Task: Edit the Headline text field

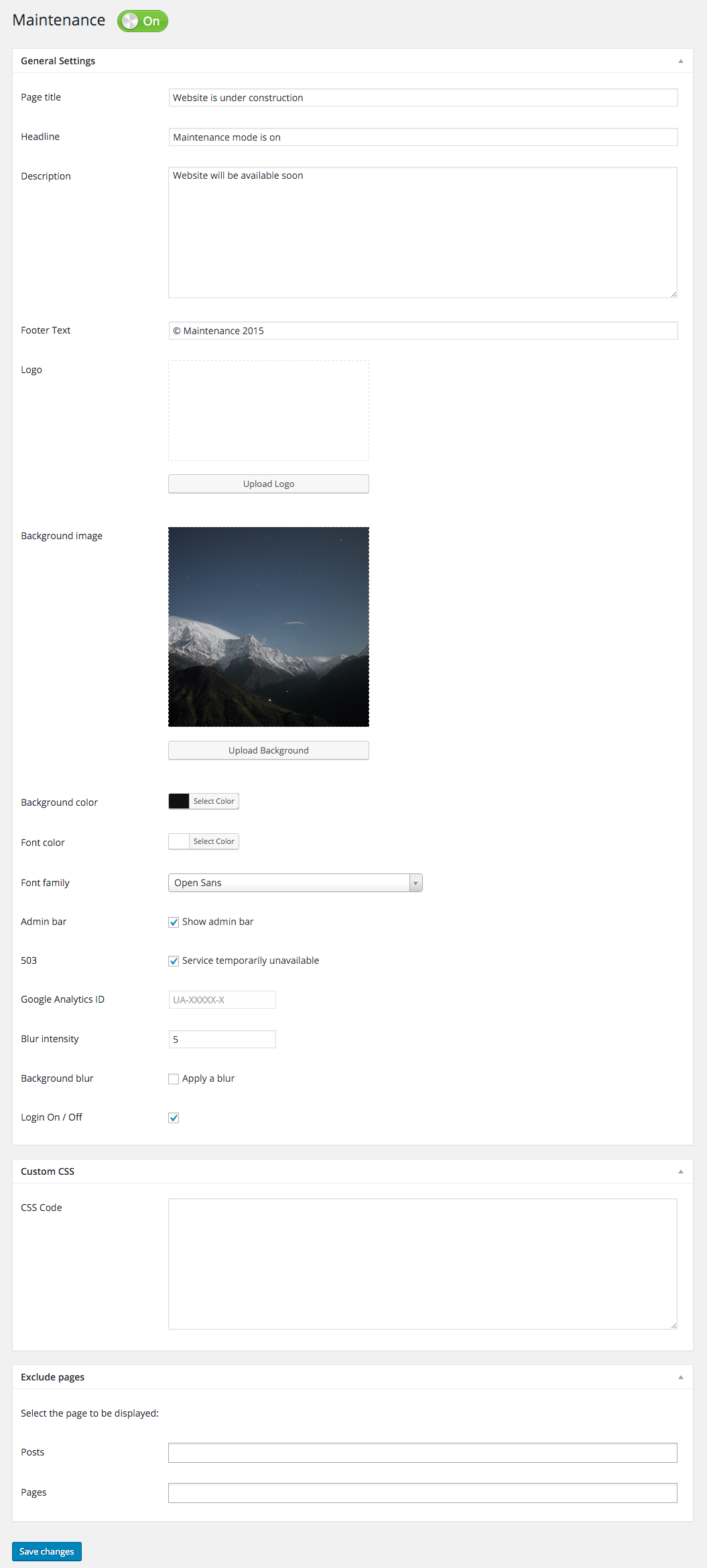Action: pyautogui.click(x=423, y=137)
